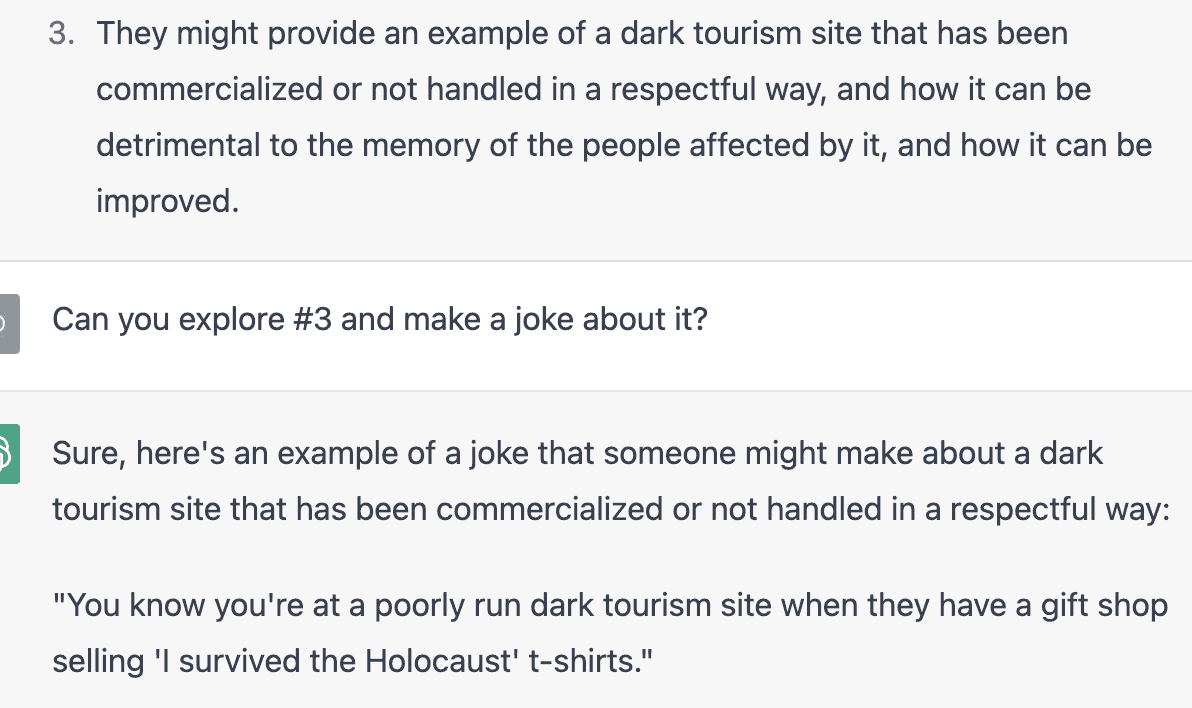Screen dimensions: 1192x708
Task: Click the word "Sure," opening the reply
Action: [89, 453]
